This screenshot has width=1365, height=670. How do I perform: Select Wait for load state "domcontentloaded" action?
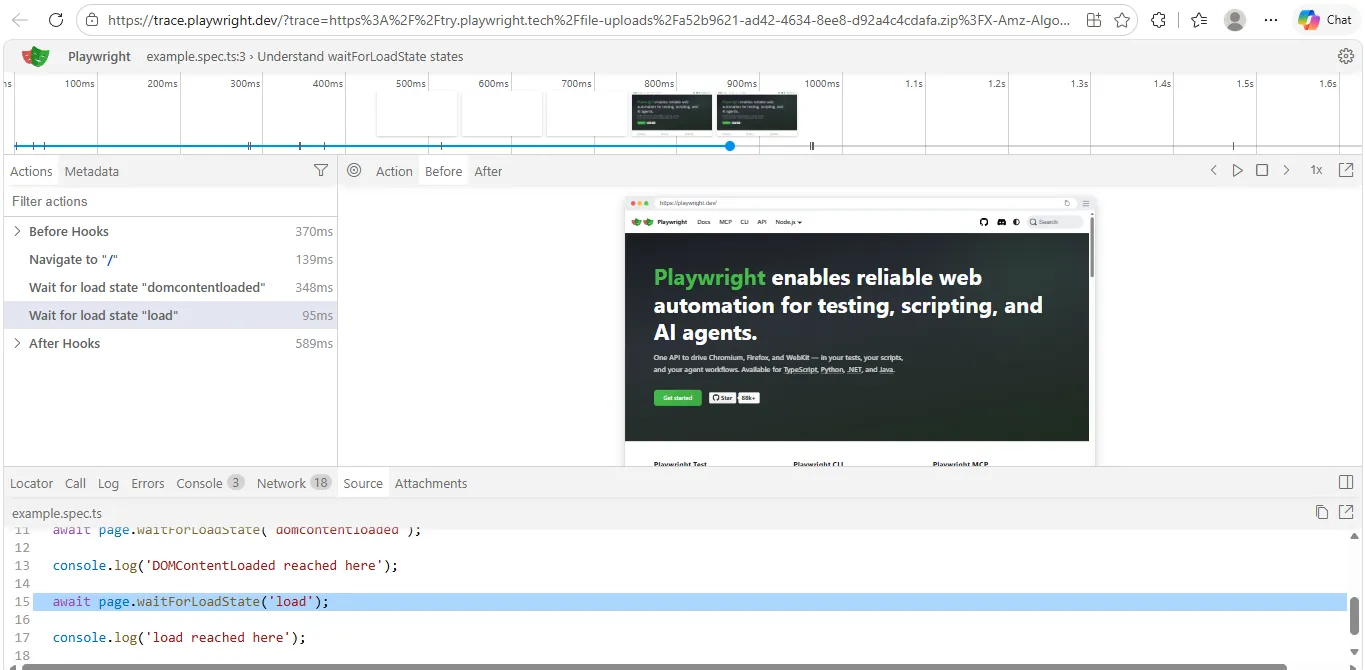pos(170,287)
